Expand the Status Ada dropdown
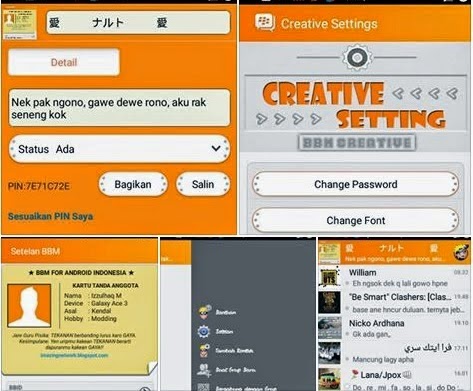This screenshot has height=391, width=473. click(x=119, y=149)
